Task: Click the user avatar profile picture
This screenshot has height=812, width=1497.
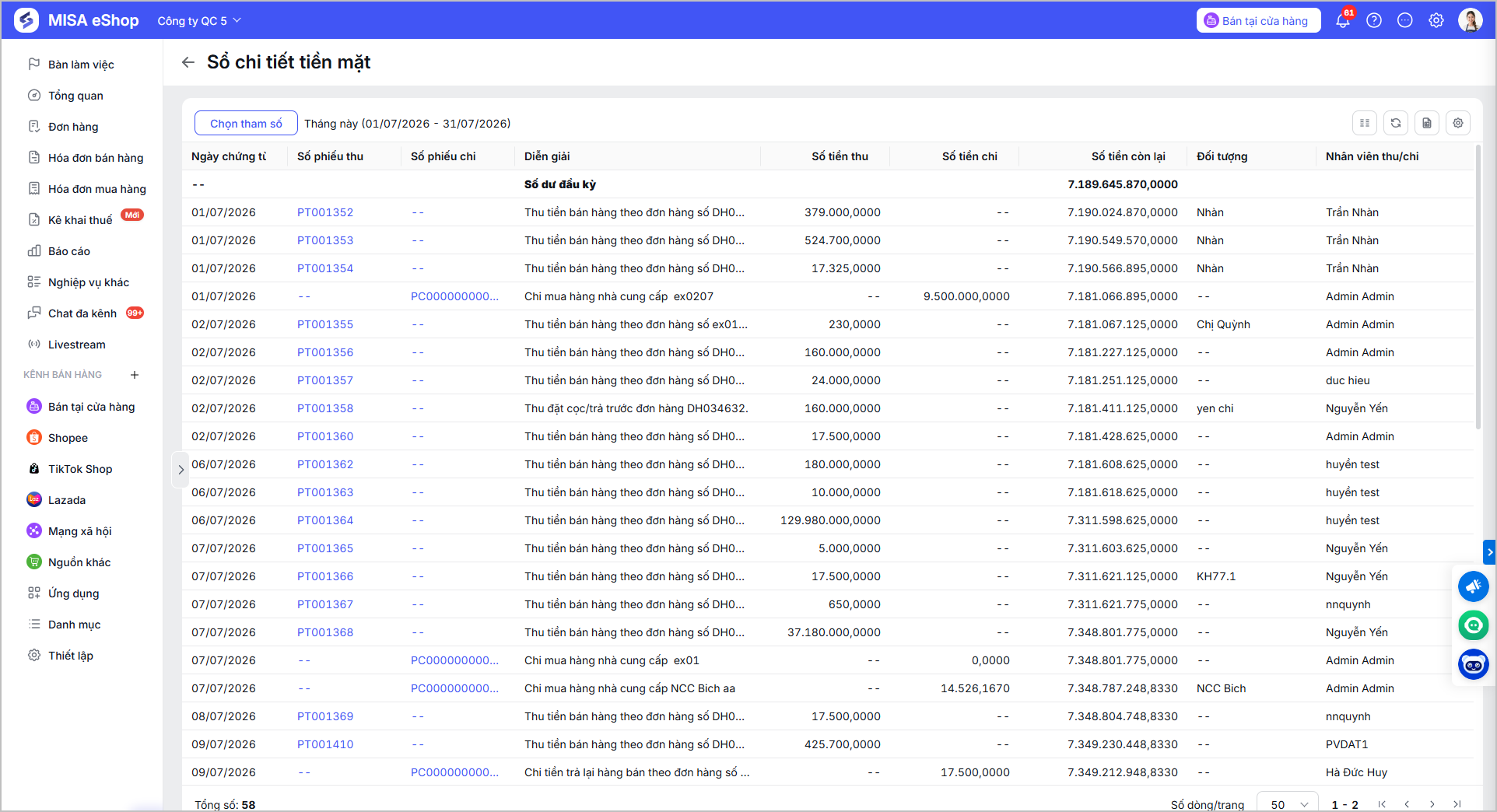Action: (x=1471, y=21)
